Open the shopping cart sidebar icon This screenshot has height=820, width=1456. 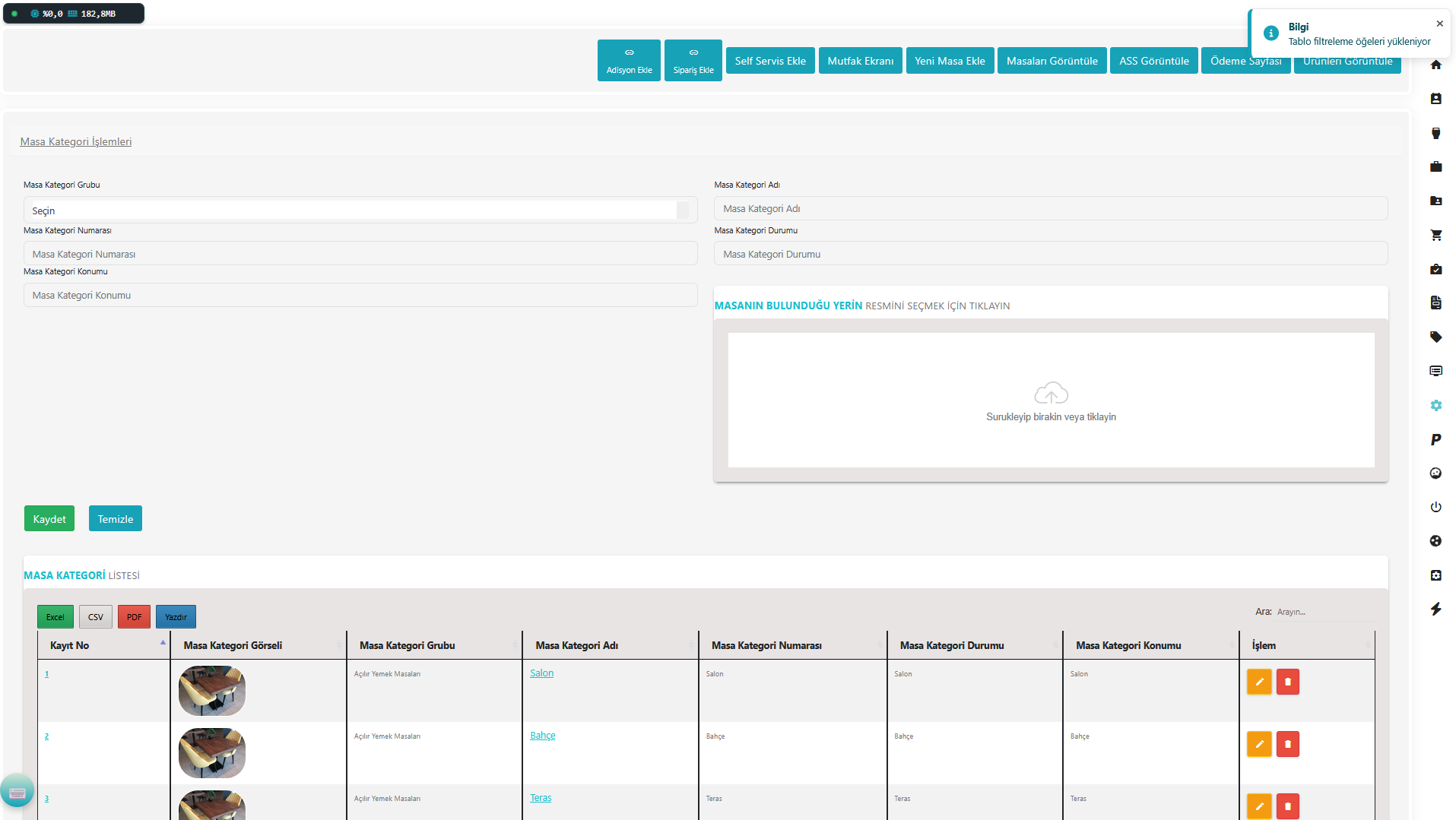tap(1435, 235)
